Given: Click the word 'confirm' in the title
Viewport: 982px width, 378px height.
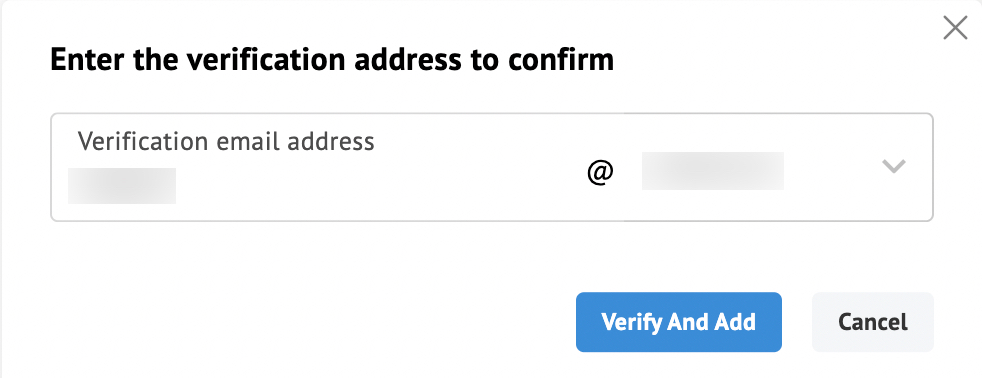Looking at the screenshot, I should 561,60.
